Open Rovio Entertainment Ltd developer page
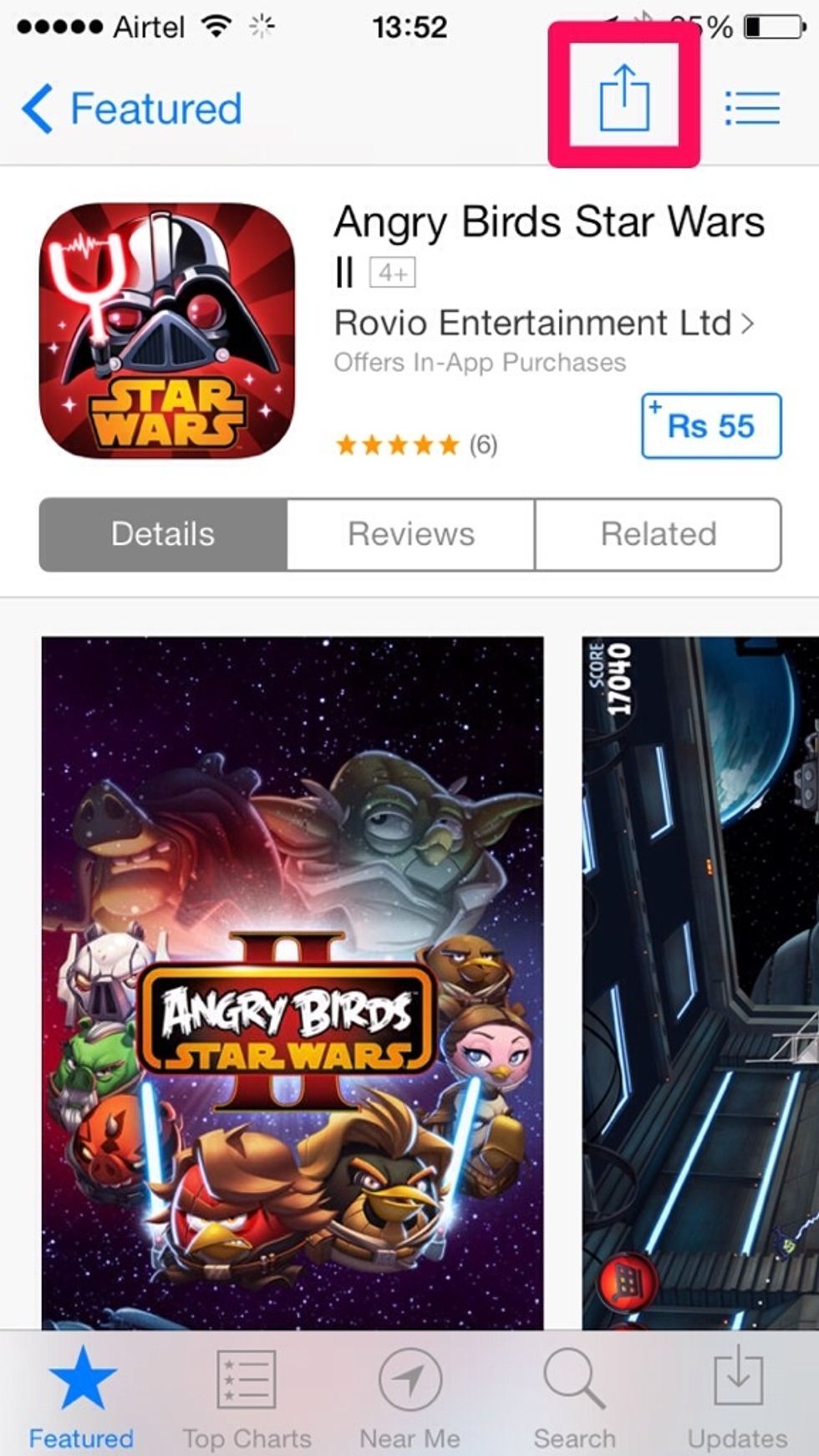Screen dimensions: 819x1456 532,323
